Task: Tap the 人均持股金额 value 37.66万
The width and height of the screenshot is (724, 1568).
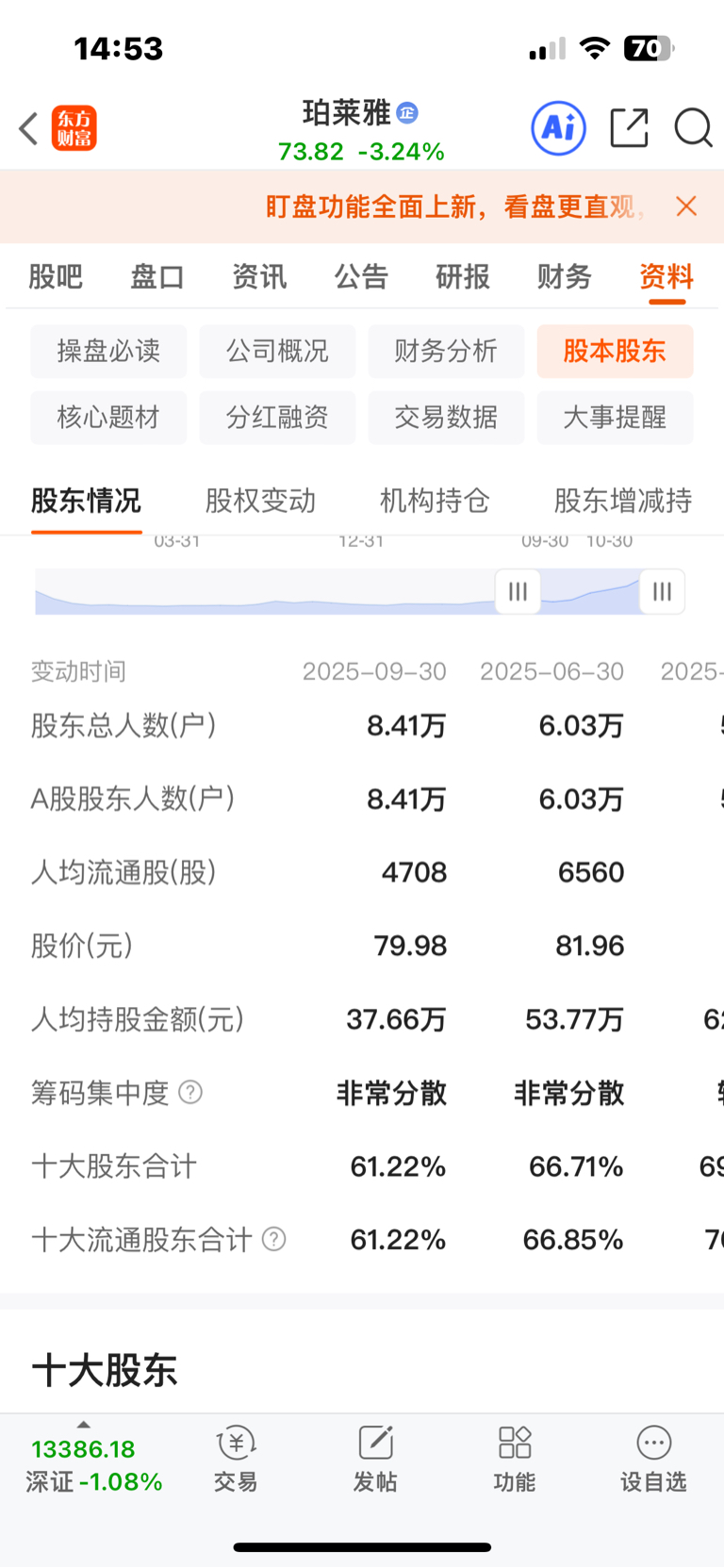Action: click(x=396, y=1019)
